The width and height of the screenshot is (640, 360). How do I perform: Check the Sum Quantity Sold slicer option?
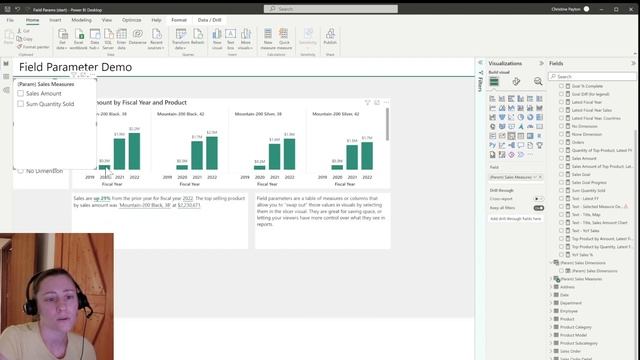coord(20,104)
